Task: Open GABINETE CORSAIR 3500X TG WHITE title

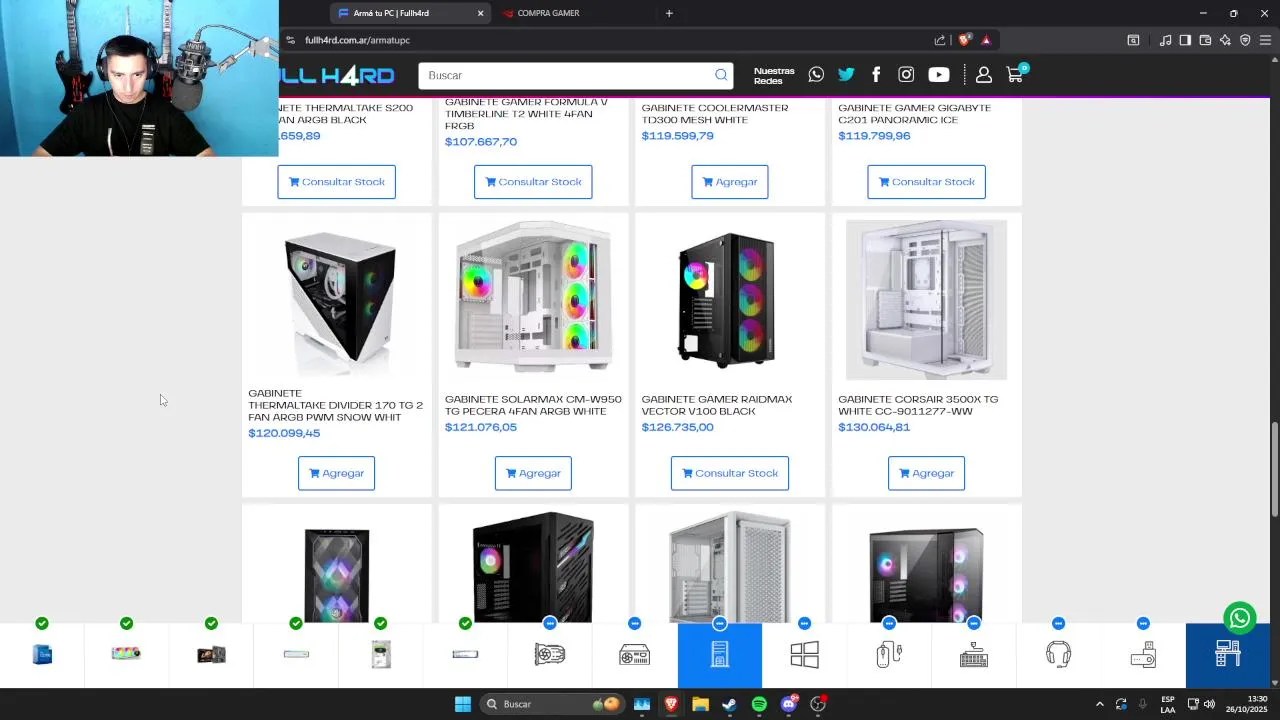Action: coord(918,405)
